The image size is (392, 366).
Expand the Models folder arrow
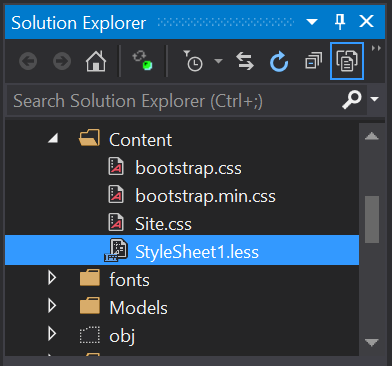coord(52,305)
